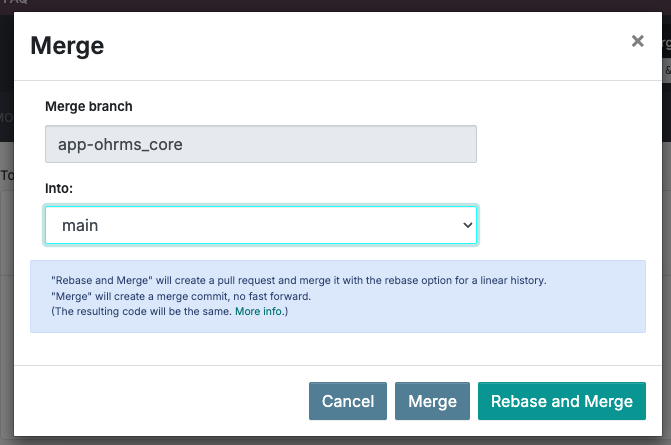Viewport: 671px width, 445px height.
Task: Choose the green Rebase and Merge button
Action: point(561,401)
